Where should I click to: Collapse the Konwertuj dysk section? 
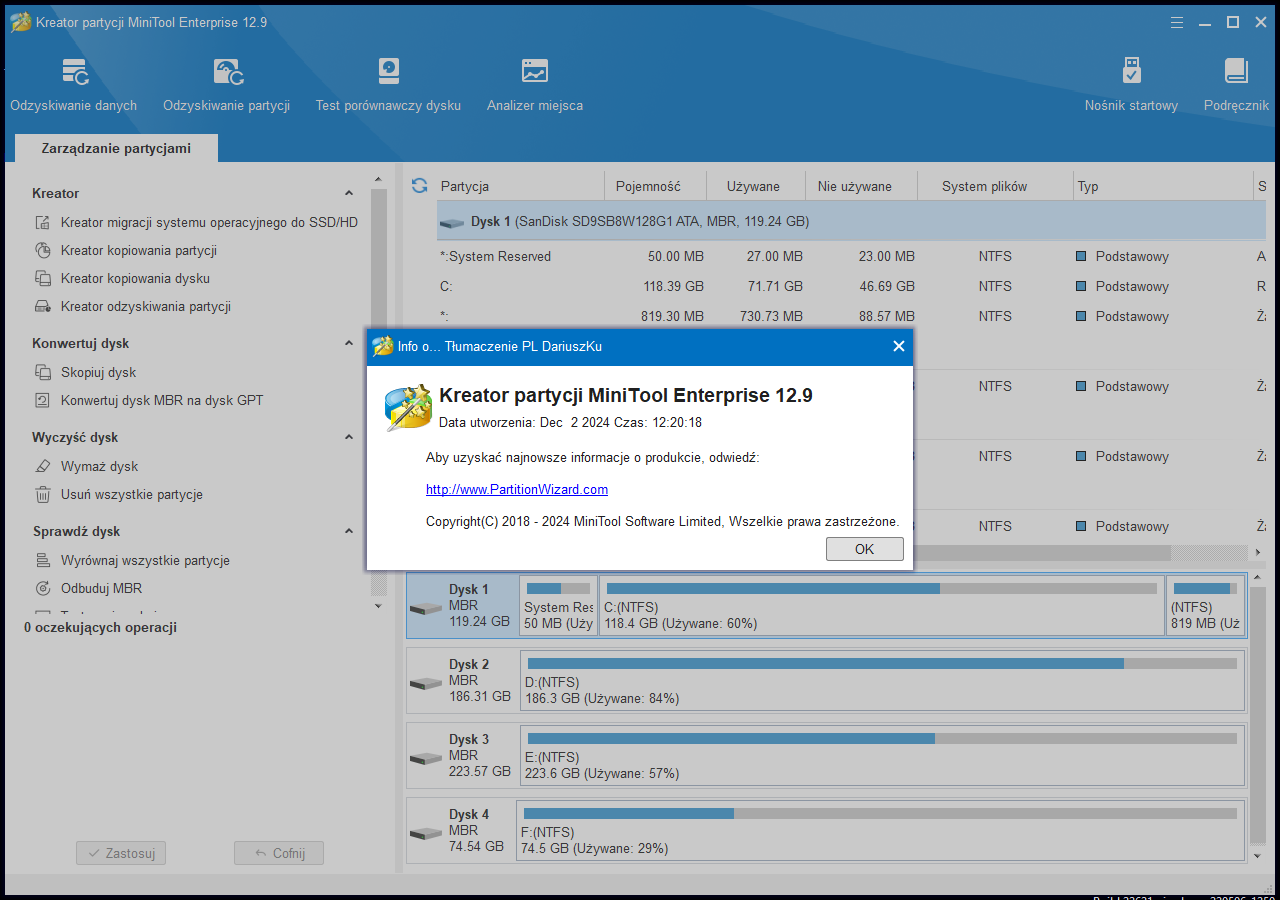pyautogui.click(x=349, y=344)
